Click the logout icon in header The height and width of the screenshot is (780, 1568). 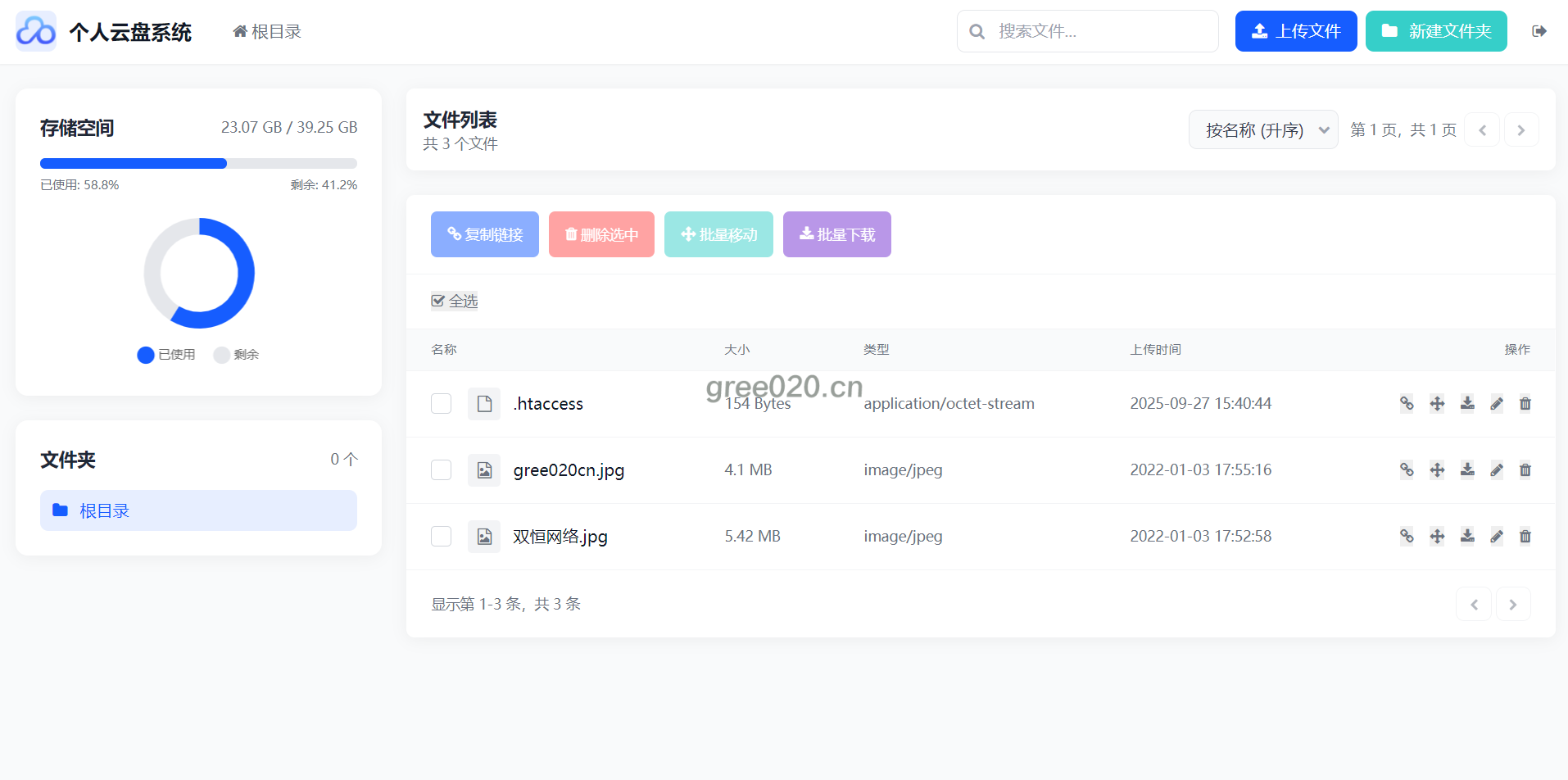click(1539, 31)
